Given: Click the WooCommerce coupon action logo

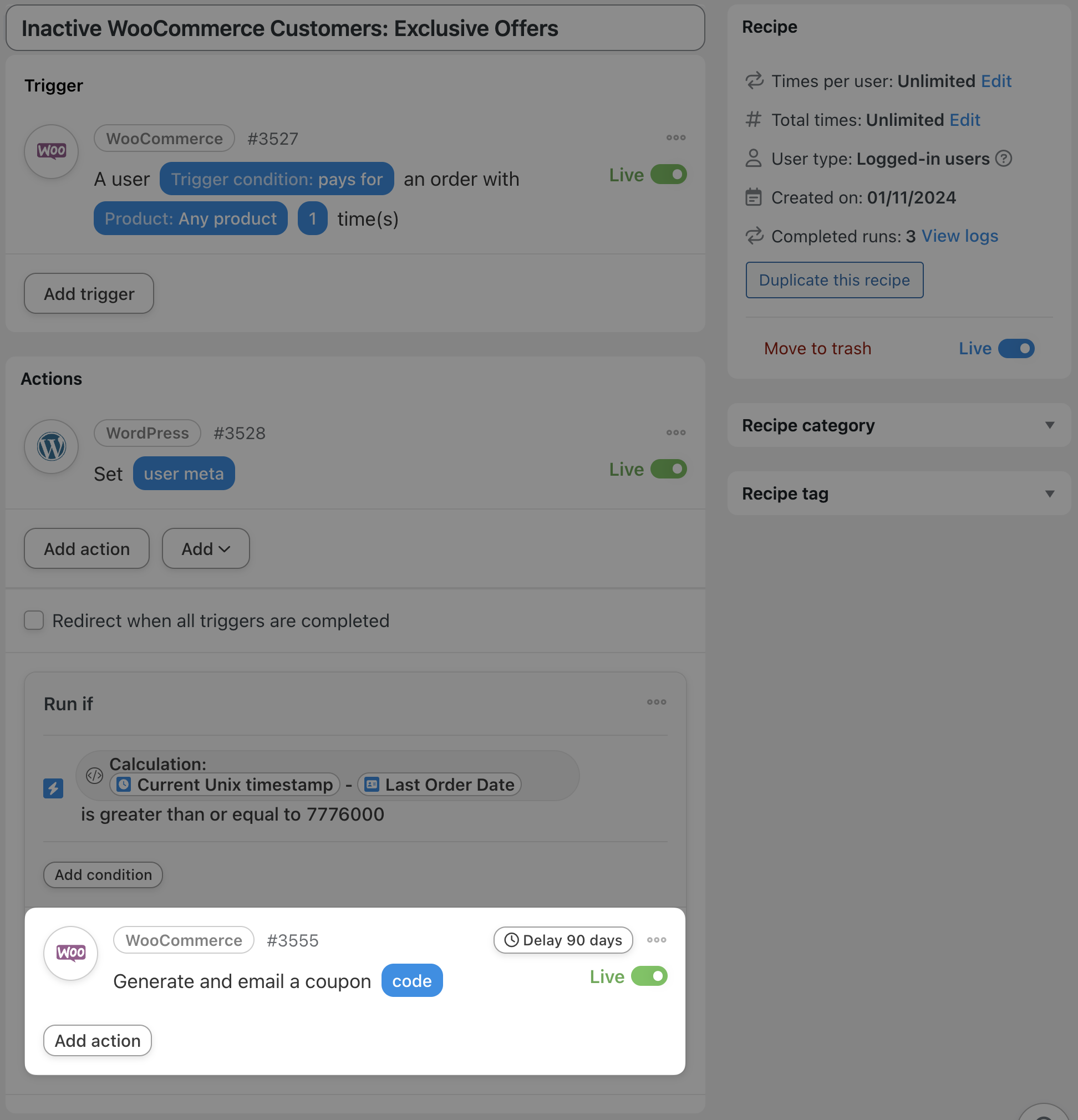Looking at the screenshot, I should (x=71, y=953).
